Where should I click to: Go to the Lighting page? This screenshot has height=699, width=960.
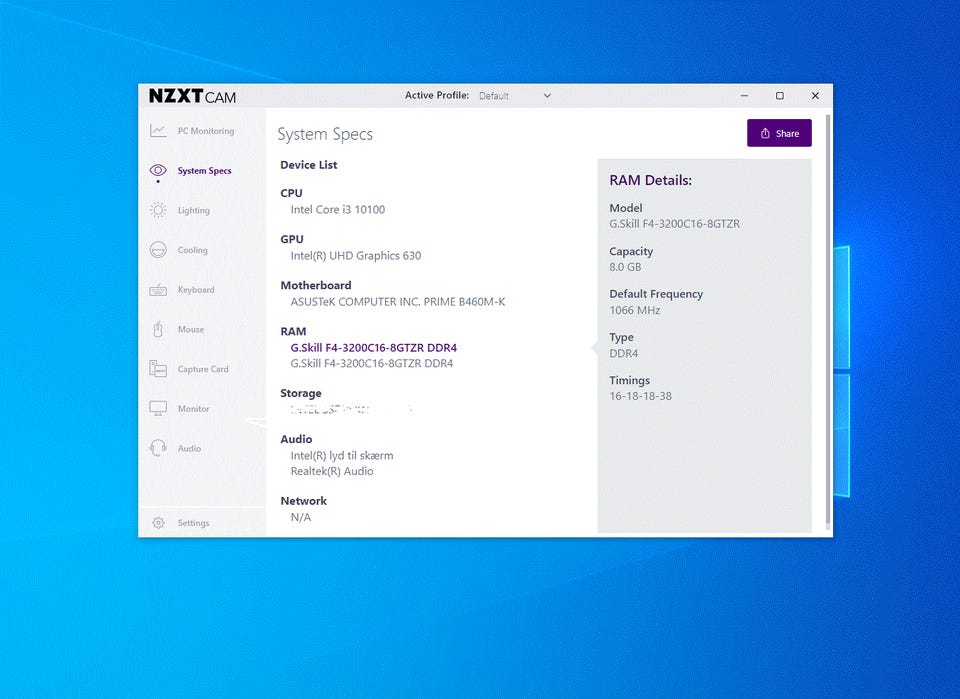pyautogui.click(x=193, y=211)
